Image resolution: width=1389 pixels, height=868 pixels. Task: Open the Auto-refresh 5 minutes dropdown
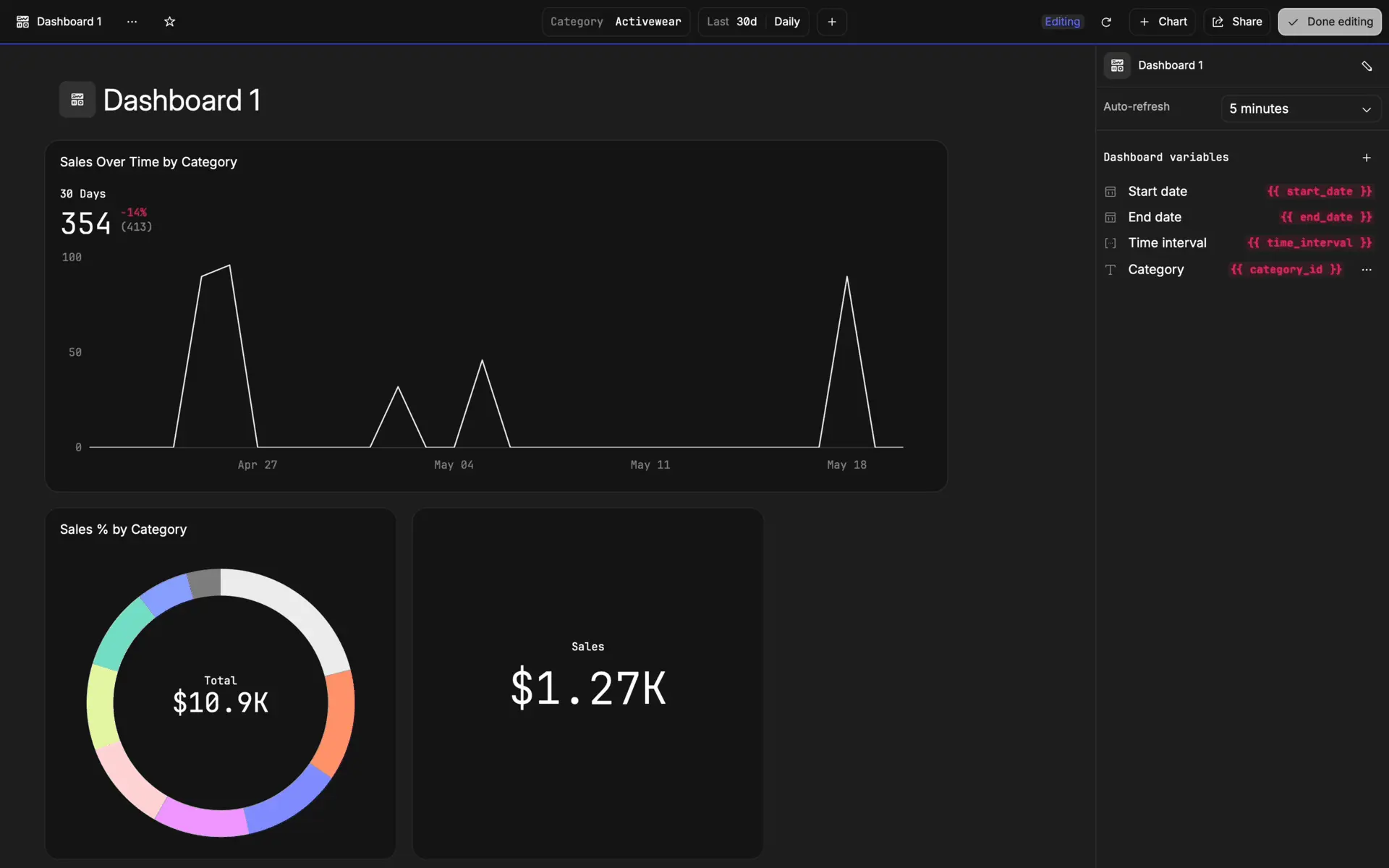pos(1300,109)
